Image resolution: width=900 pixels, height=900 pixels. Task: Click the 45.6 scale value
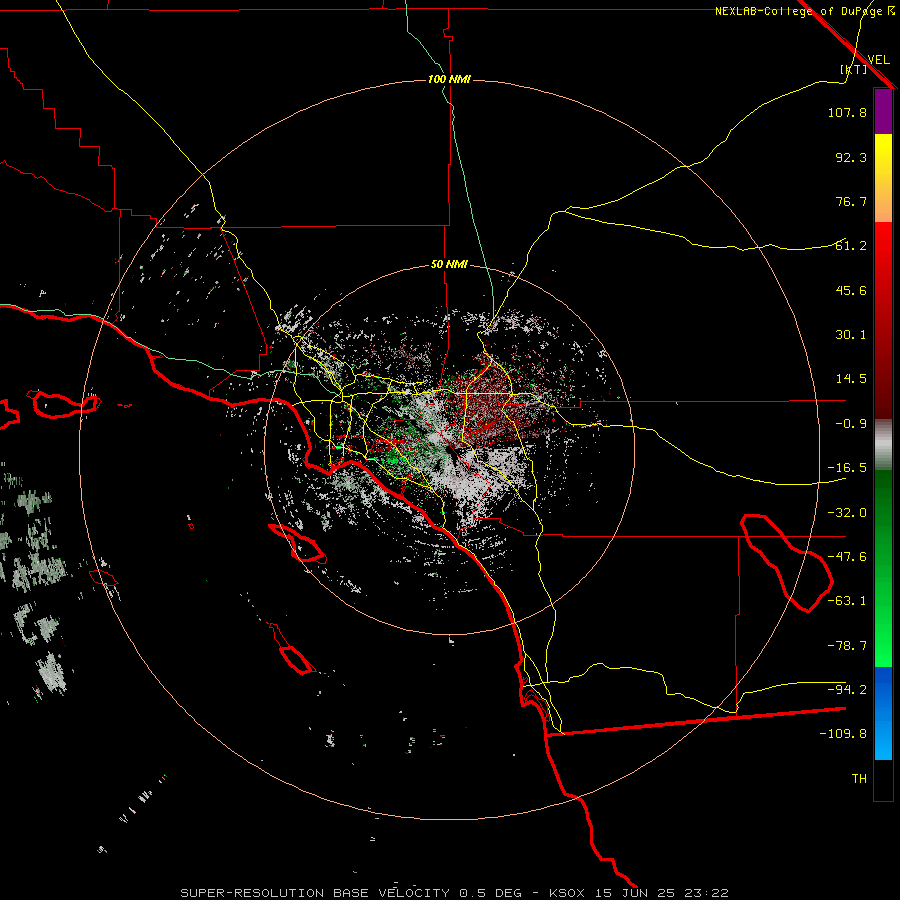[851, 290]
